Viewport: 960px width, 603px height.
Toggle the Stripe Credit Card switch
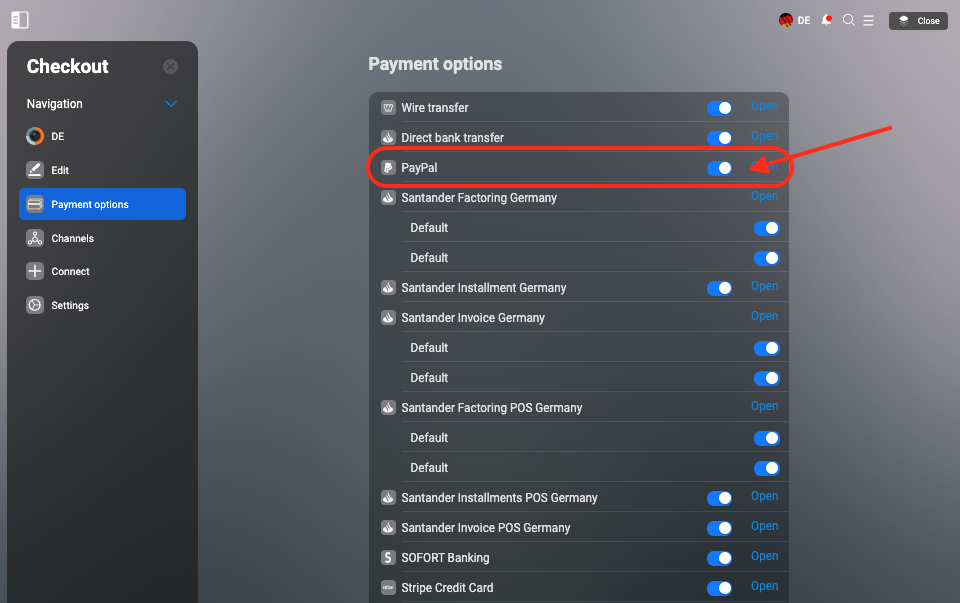click(x=719, y=588)
